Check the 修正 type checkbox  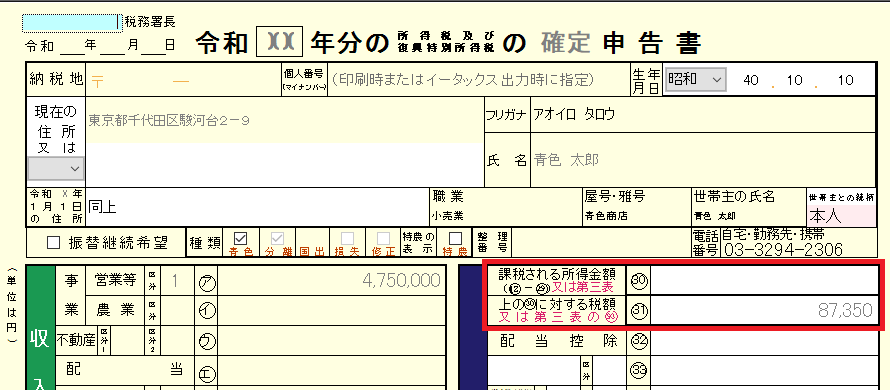(384, 238)
